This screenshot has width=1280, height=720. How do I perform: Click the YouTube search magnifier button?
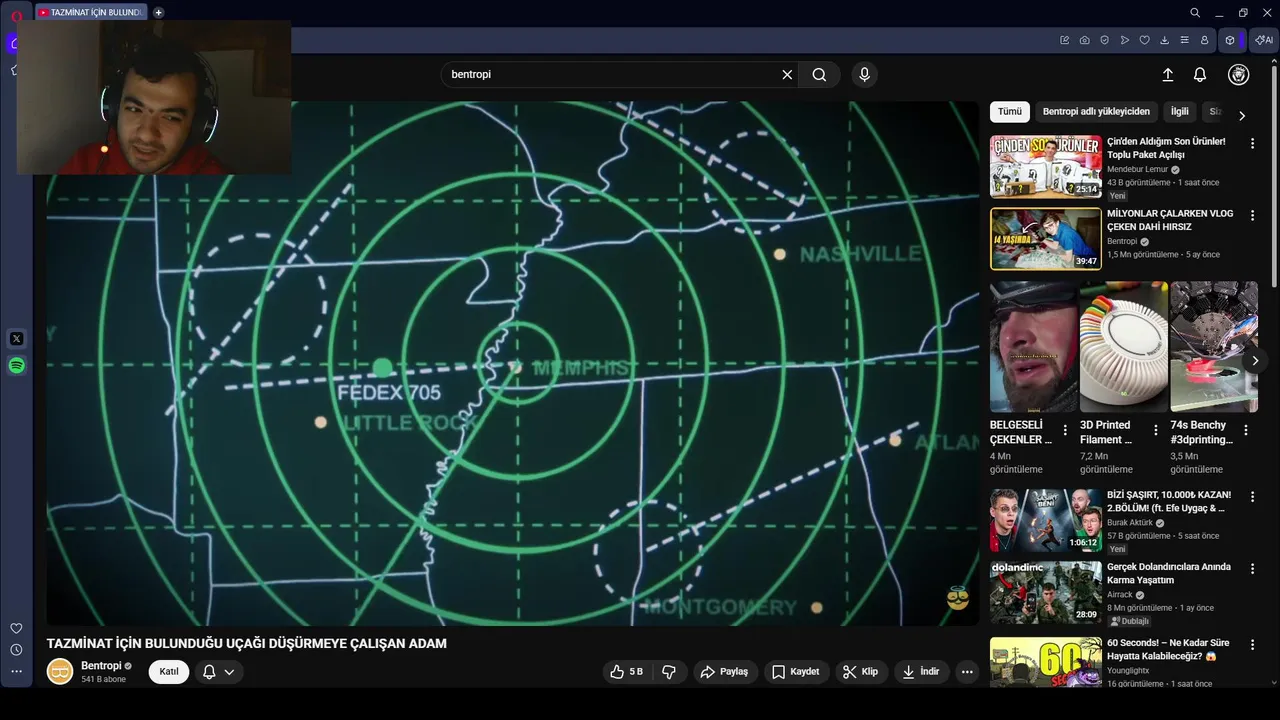[x=819, y=74]
